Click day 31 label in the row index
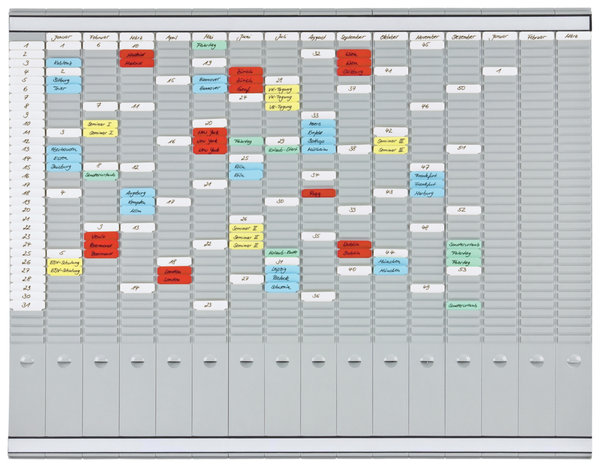 tap(25, 305)
